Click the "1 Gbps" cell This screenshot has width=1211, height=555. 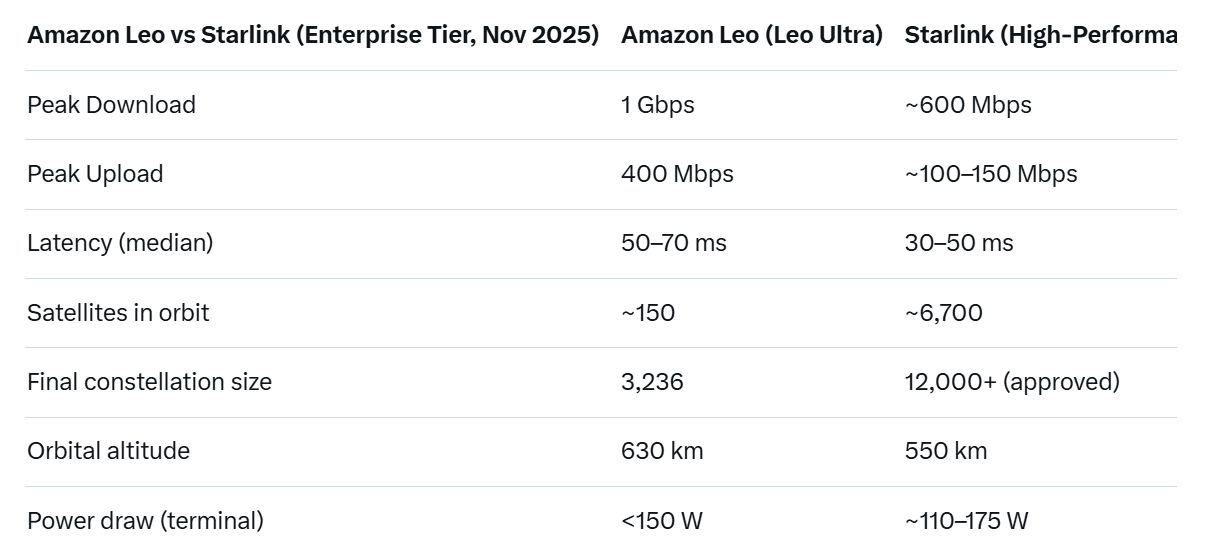coord(657,105)
